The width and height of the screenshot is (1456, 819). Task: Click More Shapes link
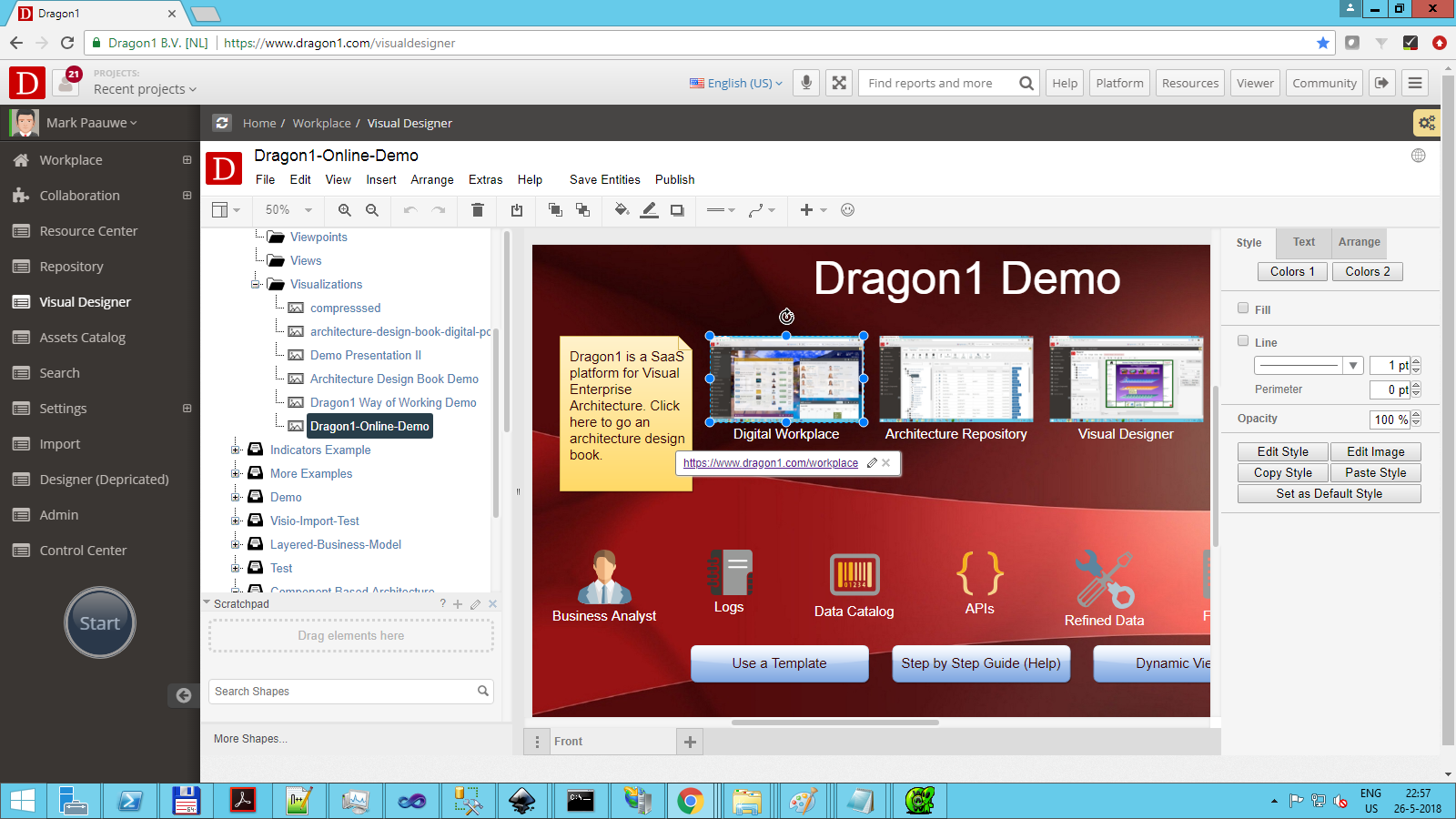250,739
